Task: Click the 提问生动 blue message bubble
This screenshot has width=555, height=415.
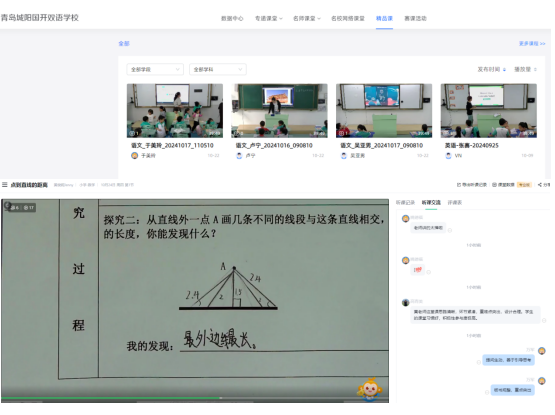Action: (508, 360)
